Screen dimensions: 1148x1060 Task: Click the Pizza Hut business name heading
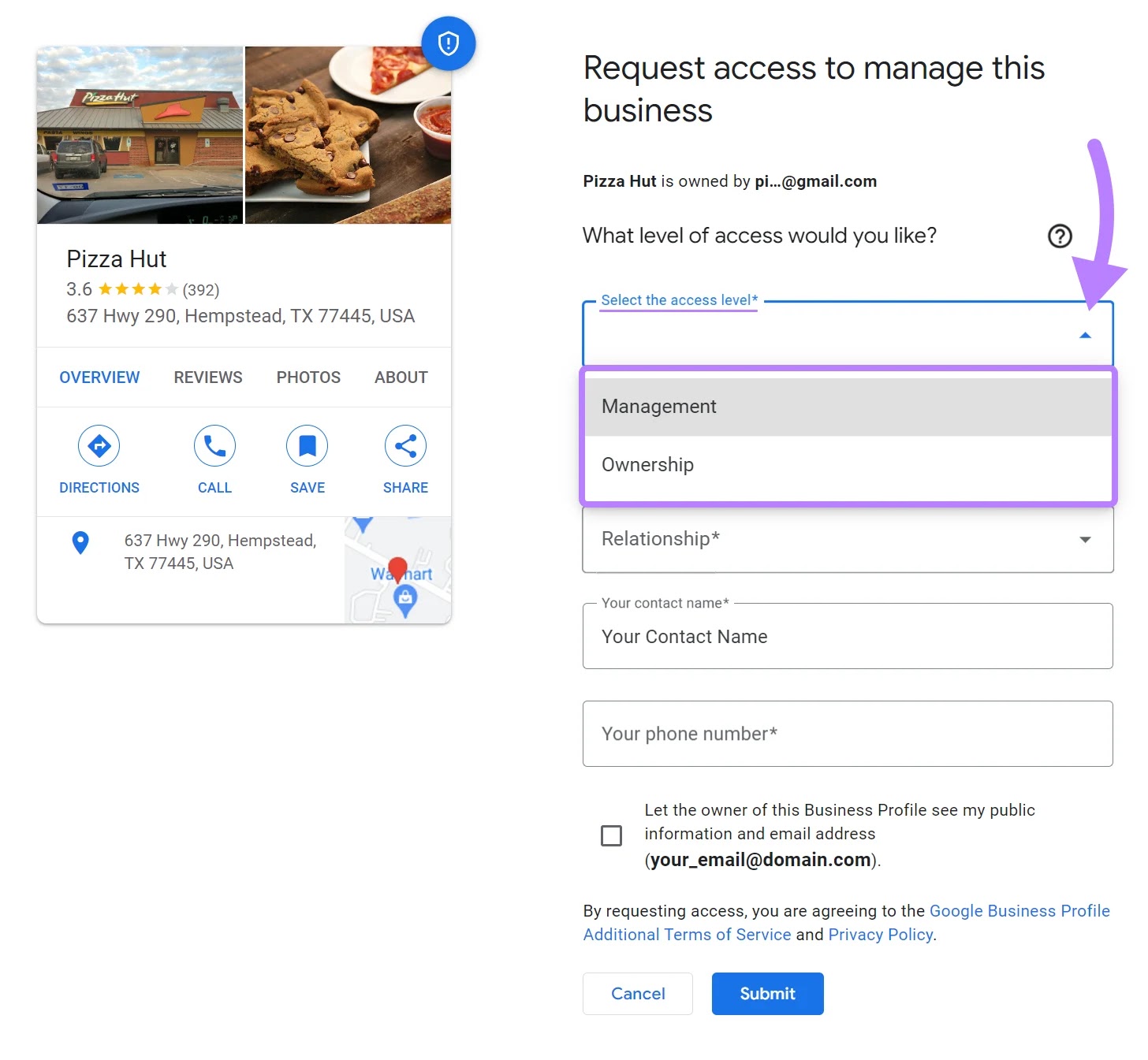(x=117, y=259)
